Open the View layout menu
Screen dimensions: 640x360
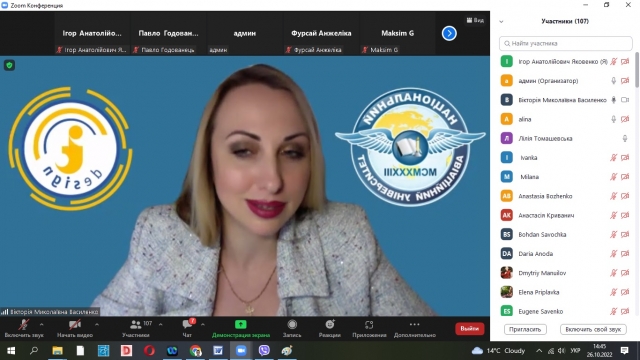[x=475, y=20]
